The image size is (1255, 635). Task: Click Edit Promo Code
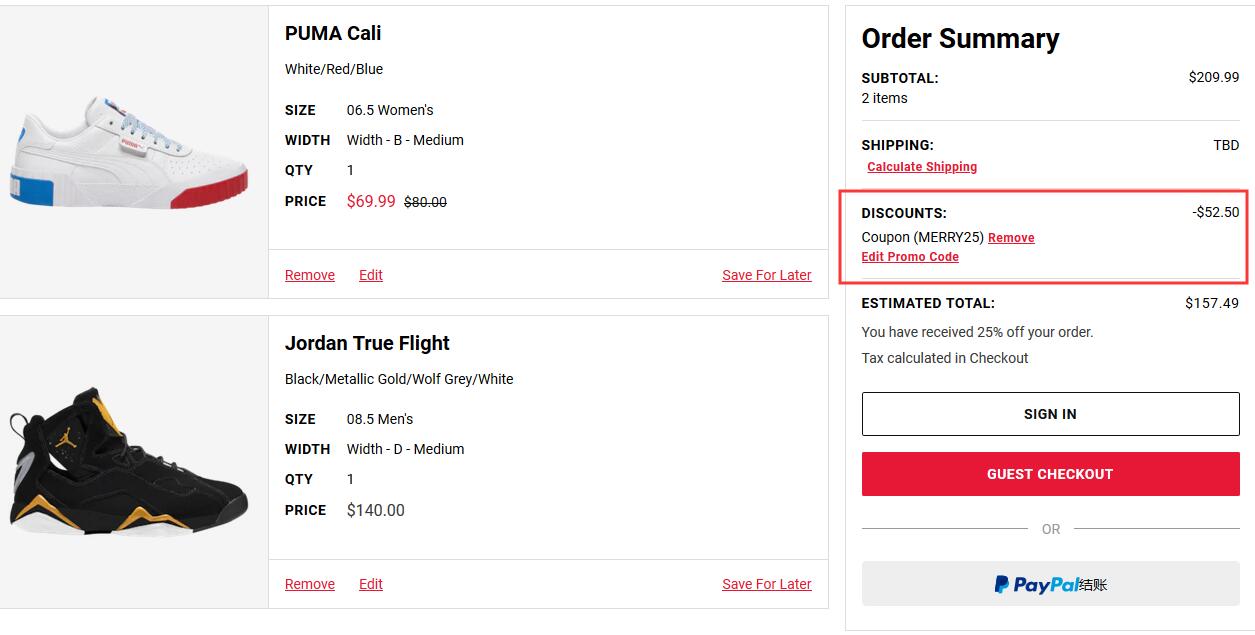point(910,257)
